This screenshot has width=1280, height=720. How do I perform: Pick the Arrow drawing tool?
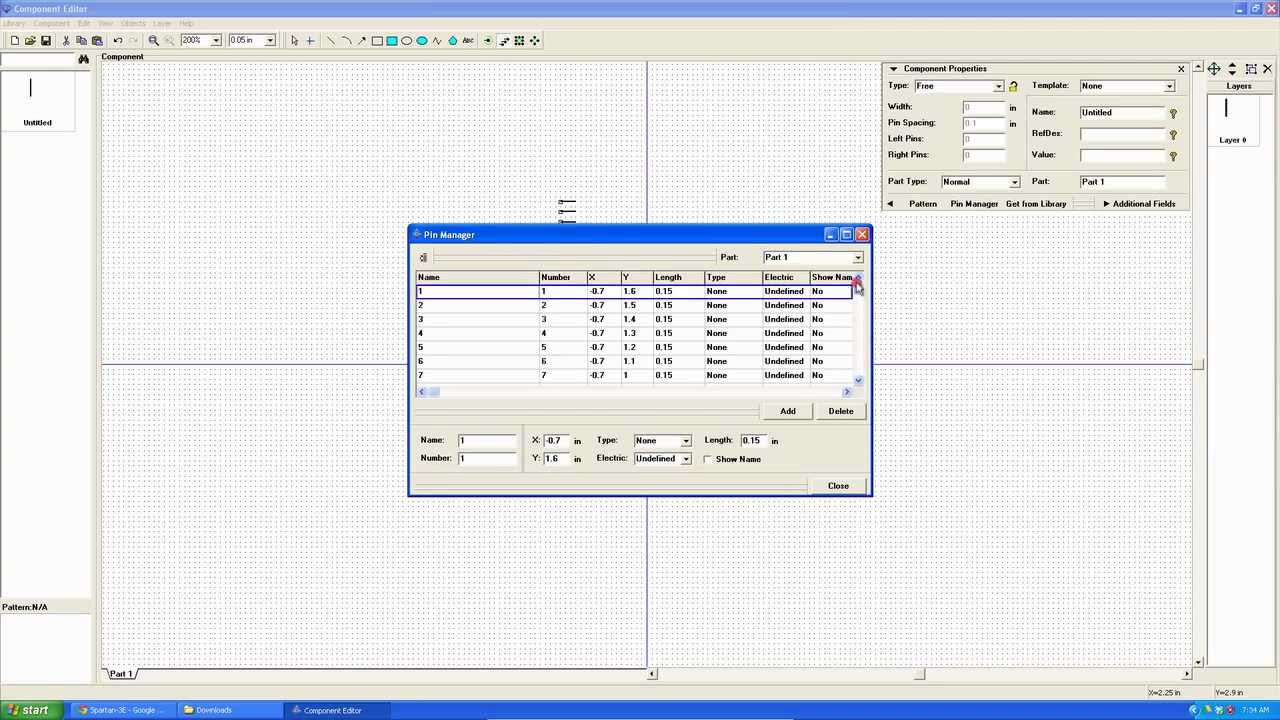pyautogui.click(x=361, y=40)
